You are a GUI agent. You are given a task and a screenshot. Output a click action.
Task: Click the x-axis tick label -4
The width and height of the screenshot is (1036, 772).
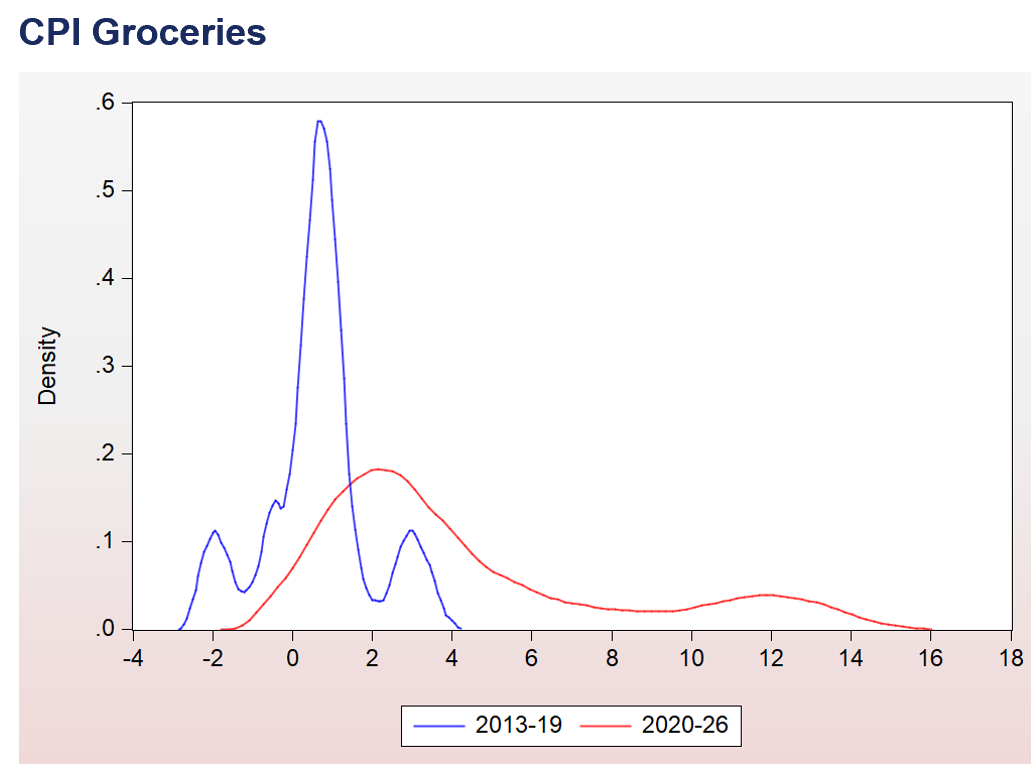(x=133, y=658)
